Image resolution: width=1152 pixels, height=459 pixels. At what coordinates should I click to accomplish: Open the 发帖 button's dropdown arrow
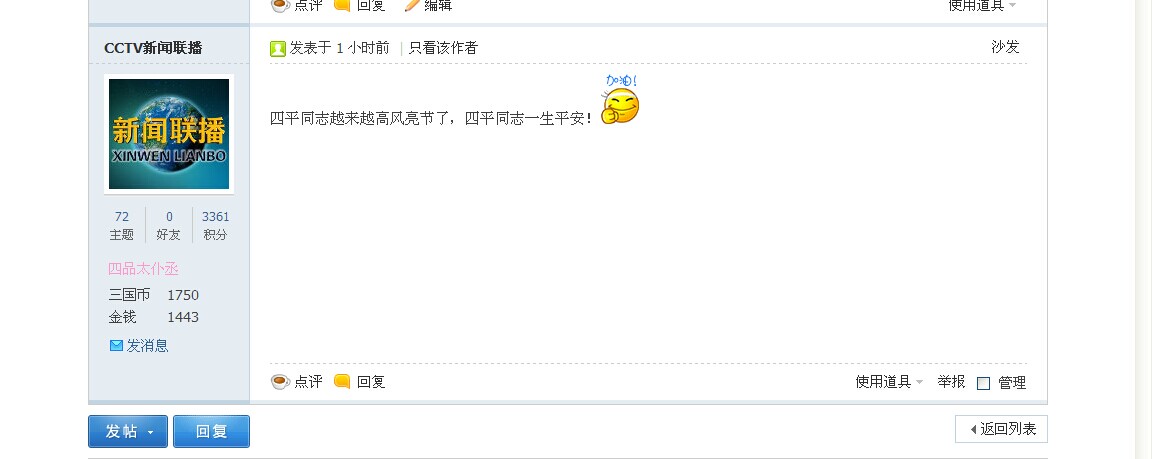pos(151,432)
